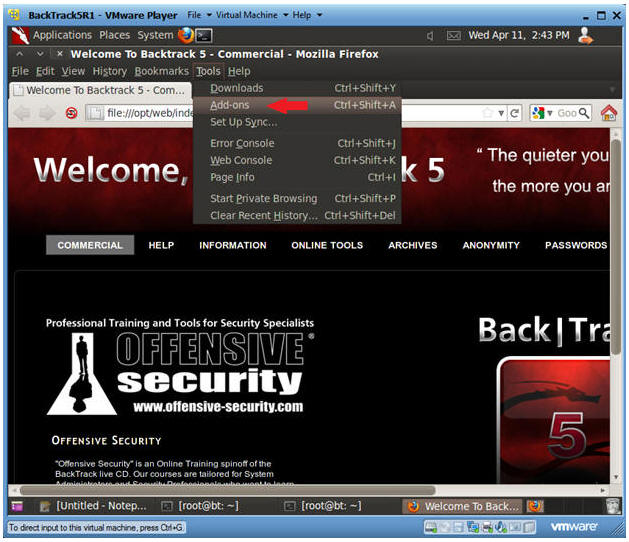629x542 pixels.
Task: Click the list all tabs arrow
Action: pos(612,90)
